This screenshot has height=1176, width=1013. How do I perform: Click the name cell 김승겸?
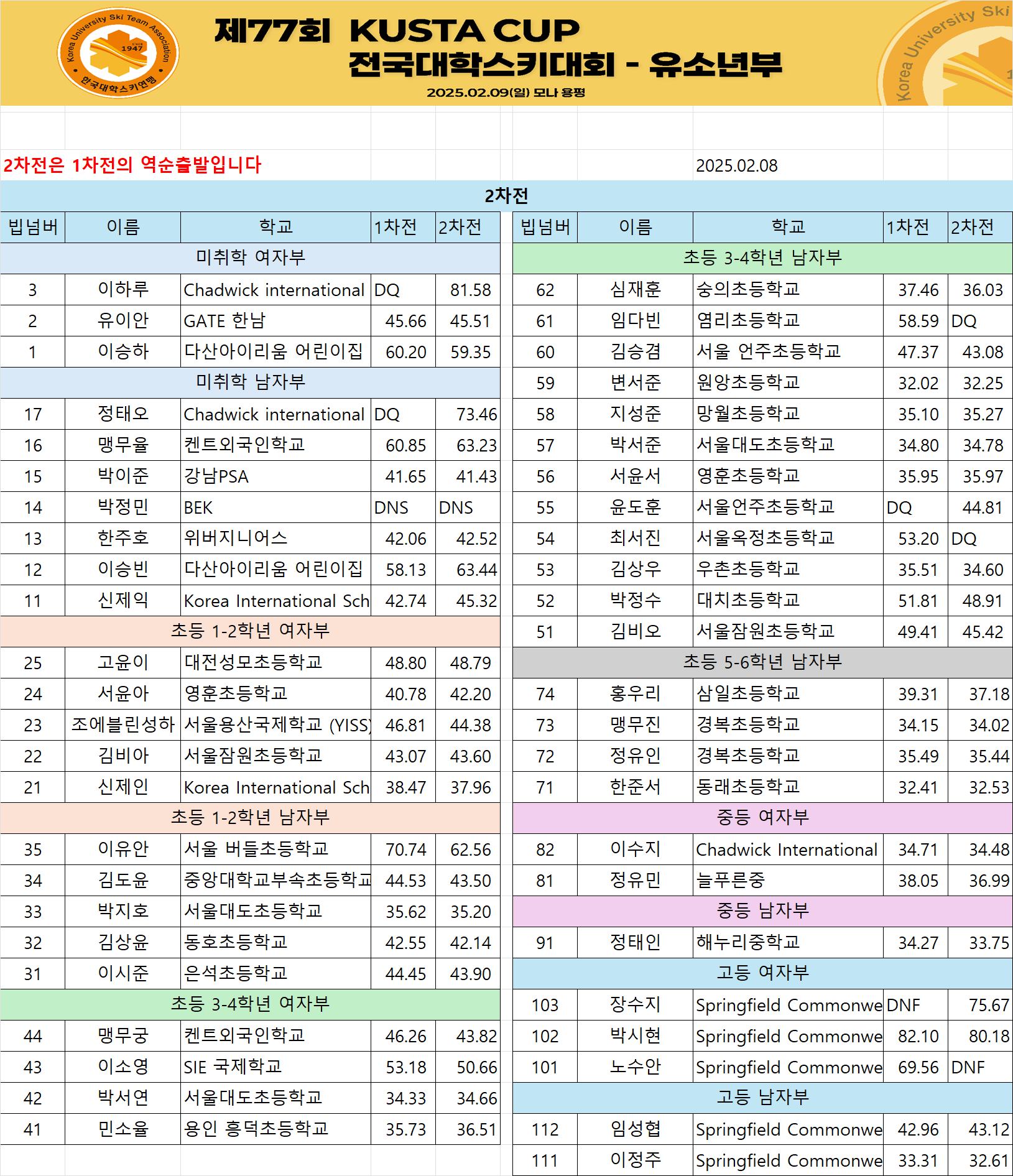click(x=636, y=351)
